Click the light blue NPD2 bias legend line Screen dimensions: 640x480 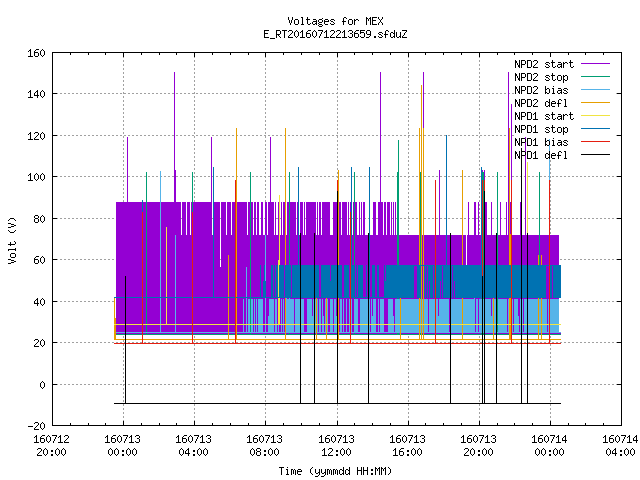point(595,90)
